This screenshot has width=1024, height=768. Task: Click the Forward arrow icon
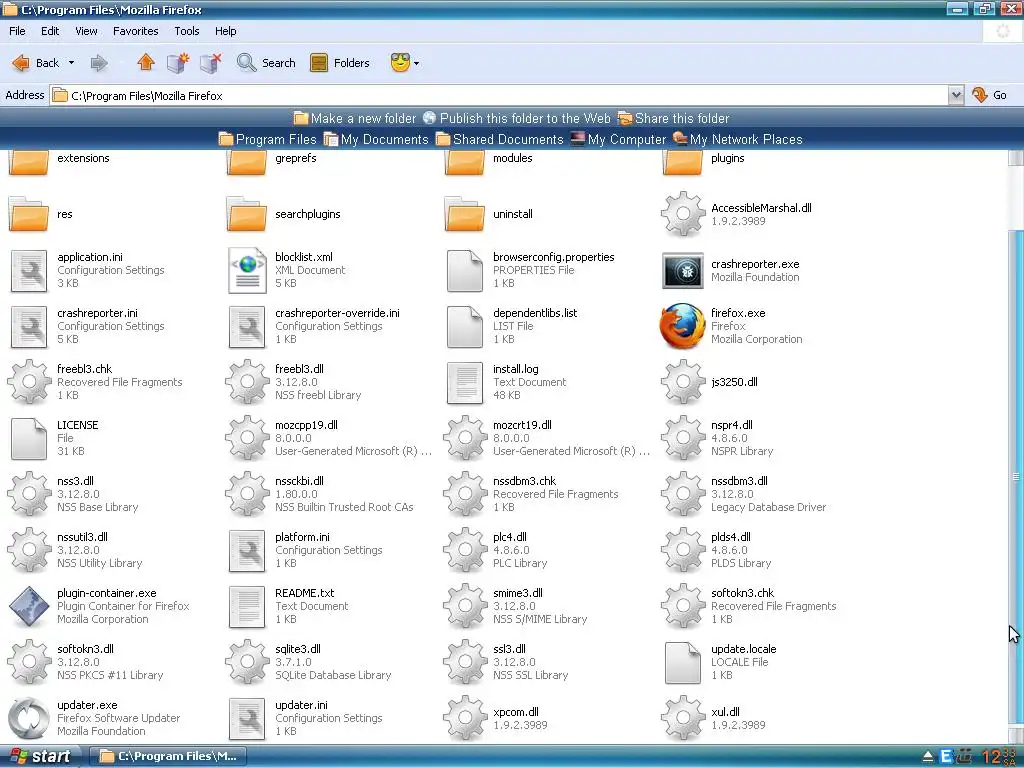click(99, 63)
